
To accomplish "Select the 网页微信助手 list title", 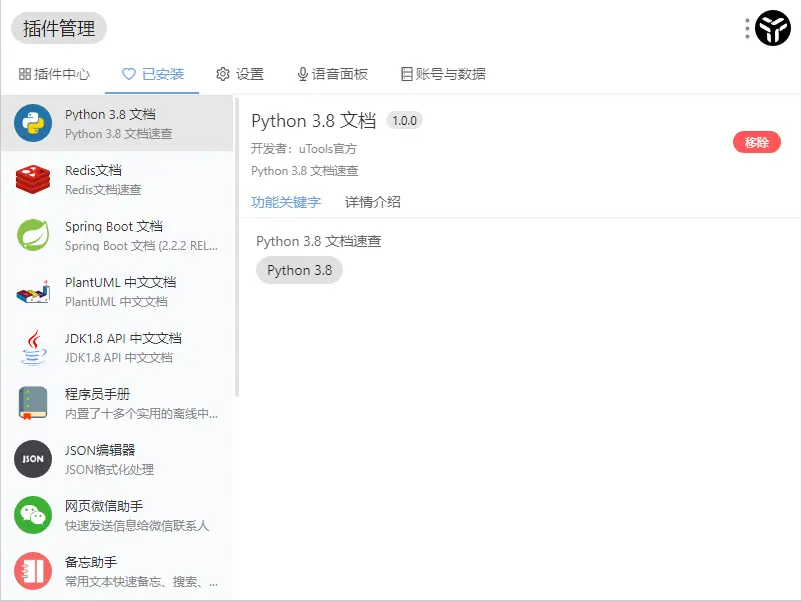I will (104, 506).
